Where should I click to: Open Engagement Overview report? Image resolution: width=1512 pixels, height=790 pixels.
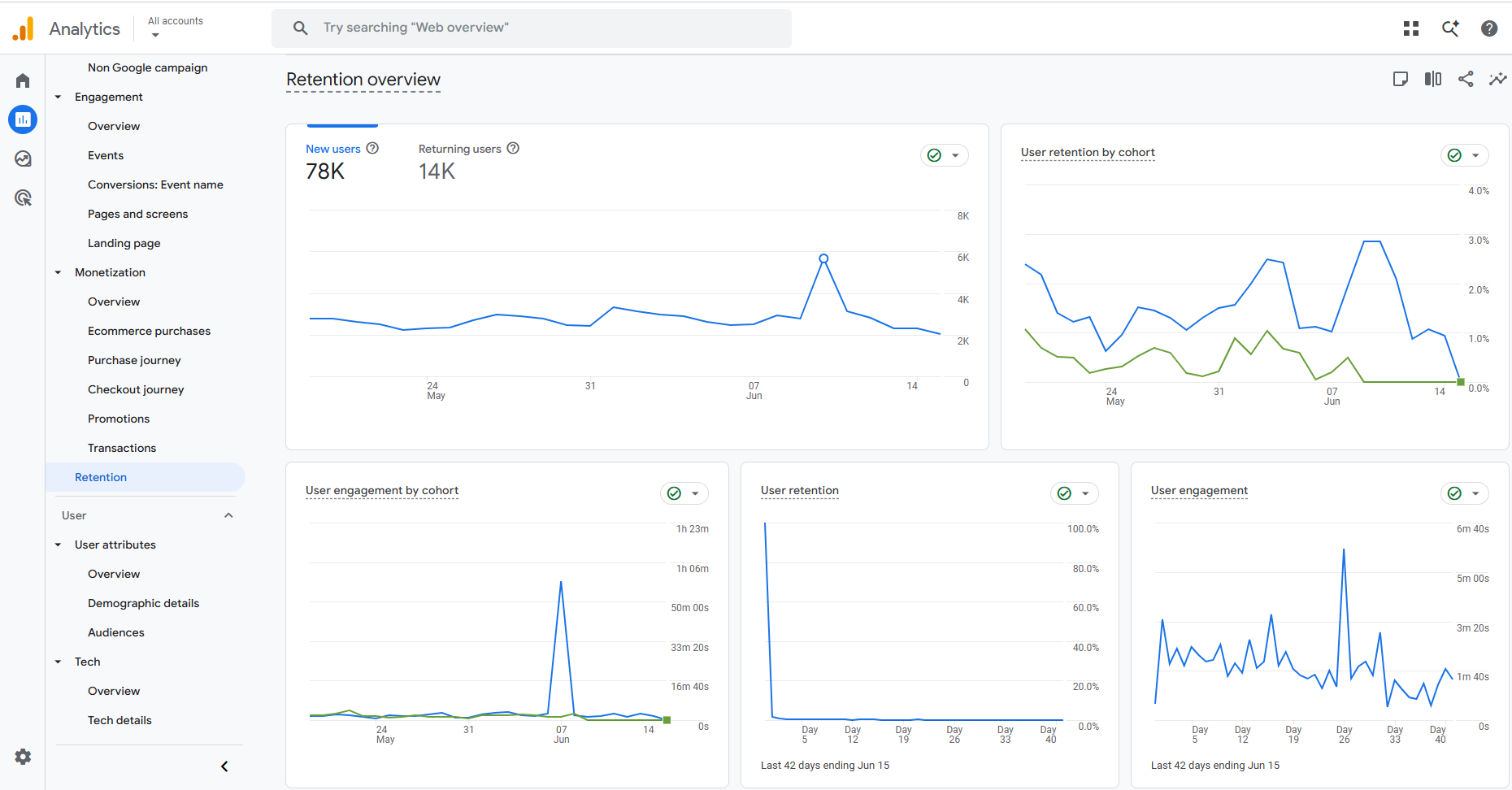pyautogui.click(x=114, y=126)
